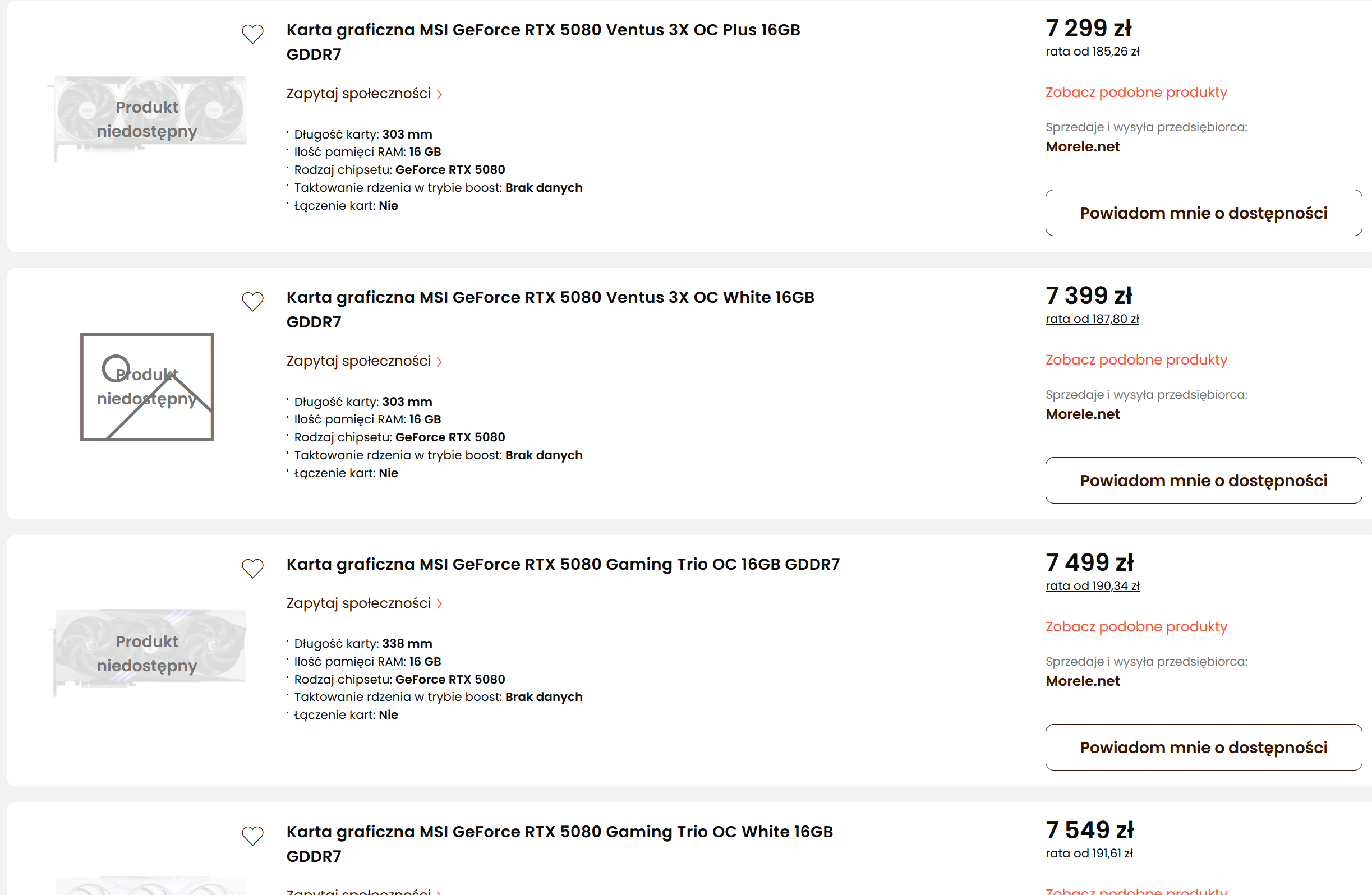Notify me about availability of 7 299 zł card
The image size is (1372, 895).
click(x=1203, y=213)
